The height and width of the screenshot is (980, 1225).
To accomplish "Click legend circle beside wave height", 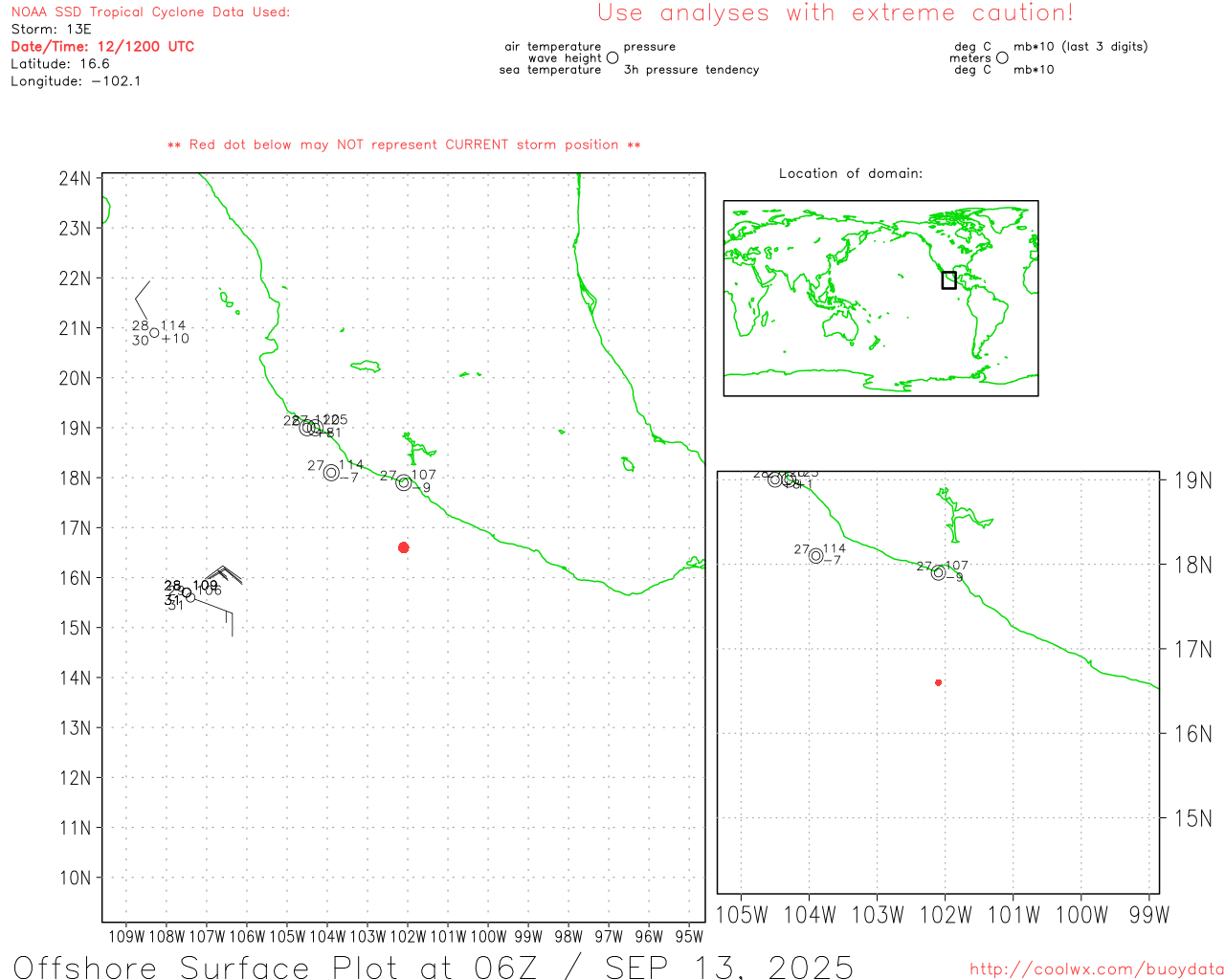I will coord(612,57).
